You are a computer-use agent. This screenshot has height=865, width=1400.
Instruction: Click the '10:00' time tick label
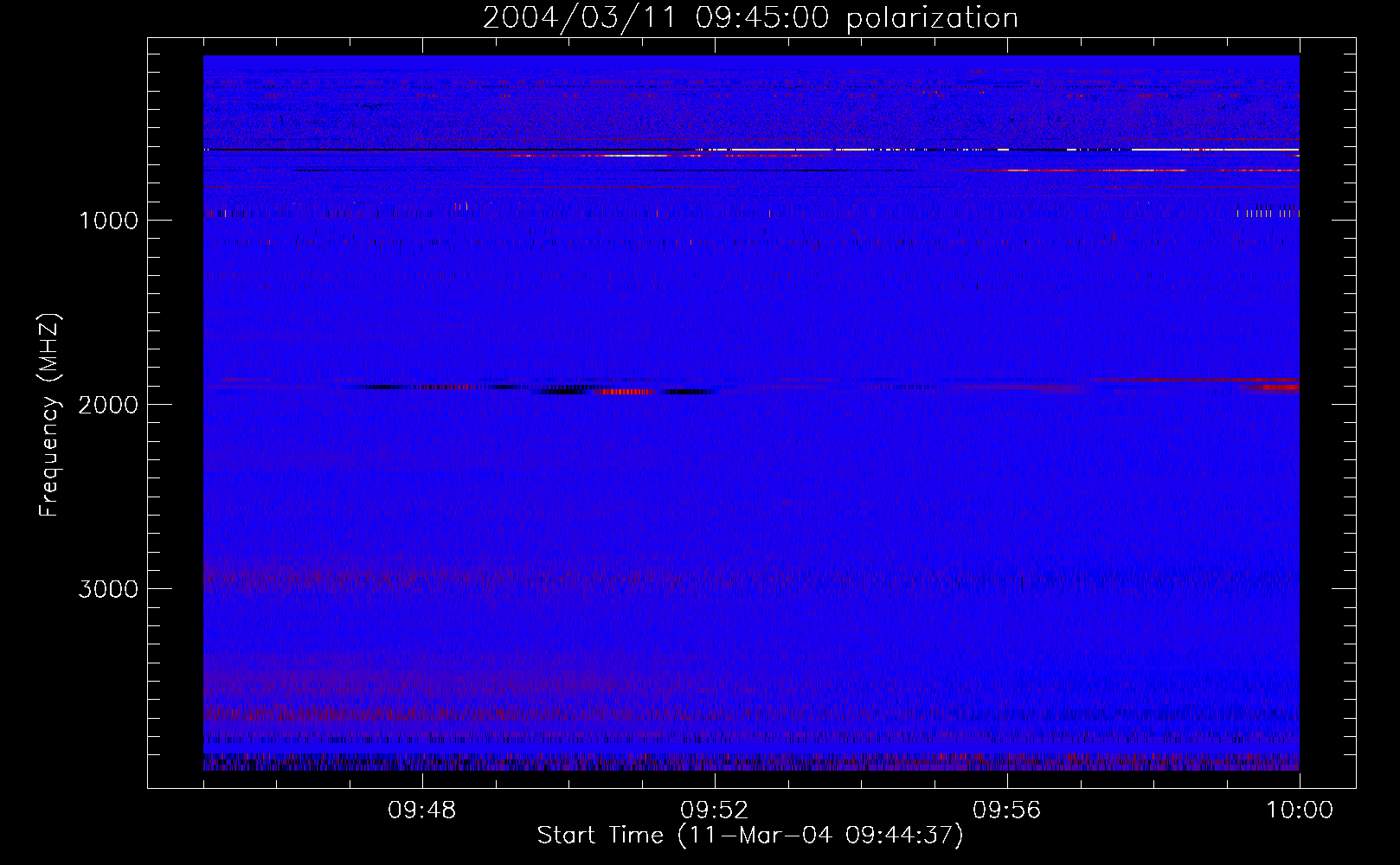tap(1300, 811)
